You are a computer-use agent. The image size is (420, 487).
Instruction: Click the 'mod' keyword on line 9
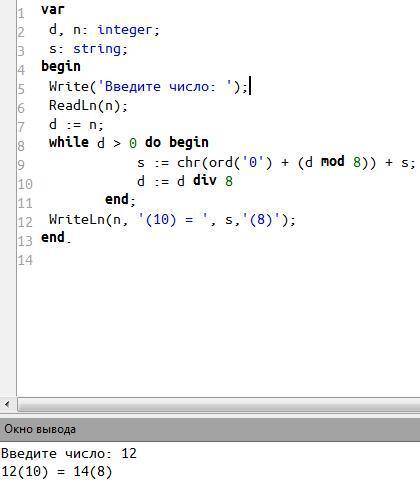(333, 162)
